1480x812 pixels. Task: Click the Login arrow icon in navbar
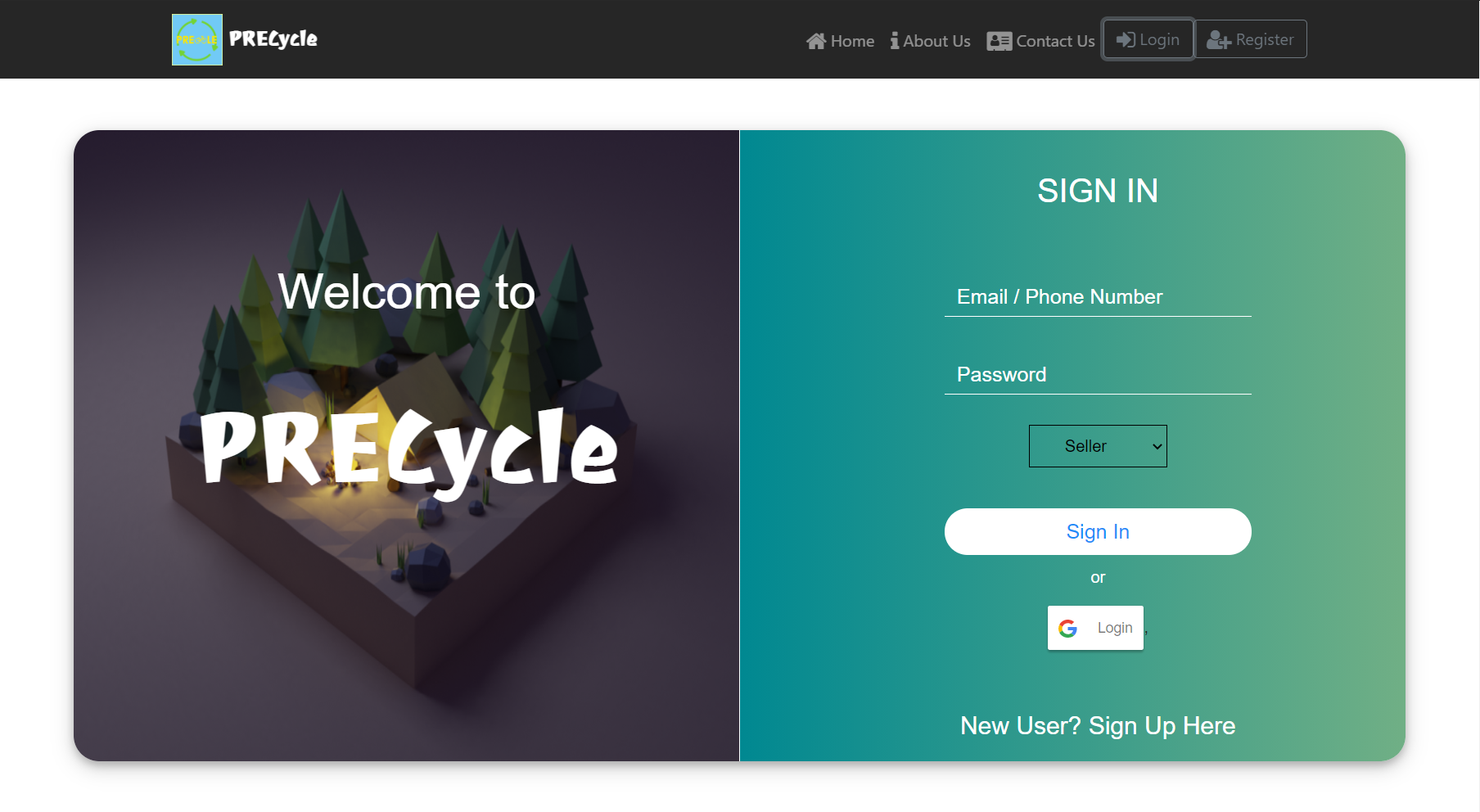pos(1126,39)
